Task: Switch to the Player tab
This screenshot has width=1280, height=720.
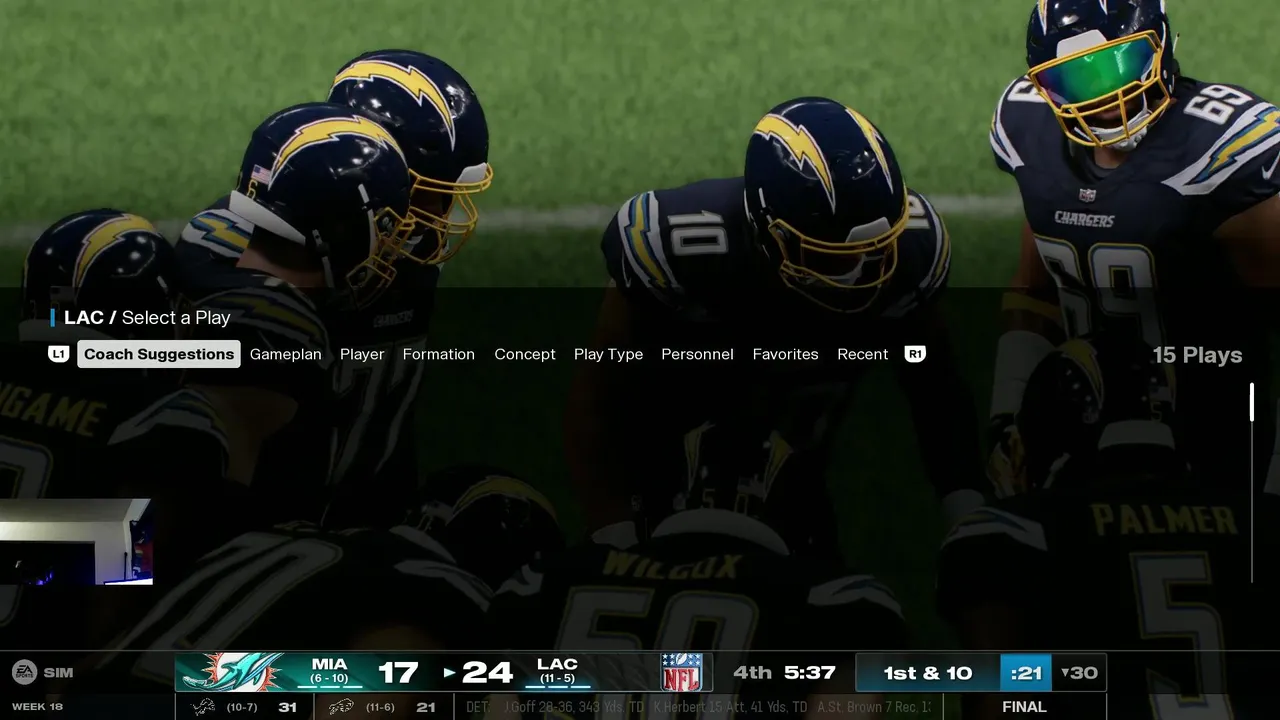Action: [362, 354]
